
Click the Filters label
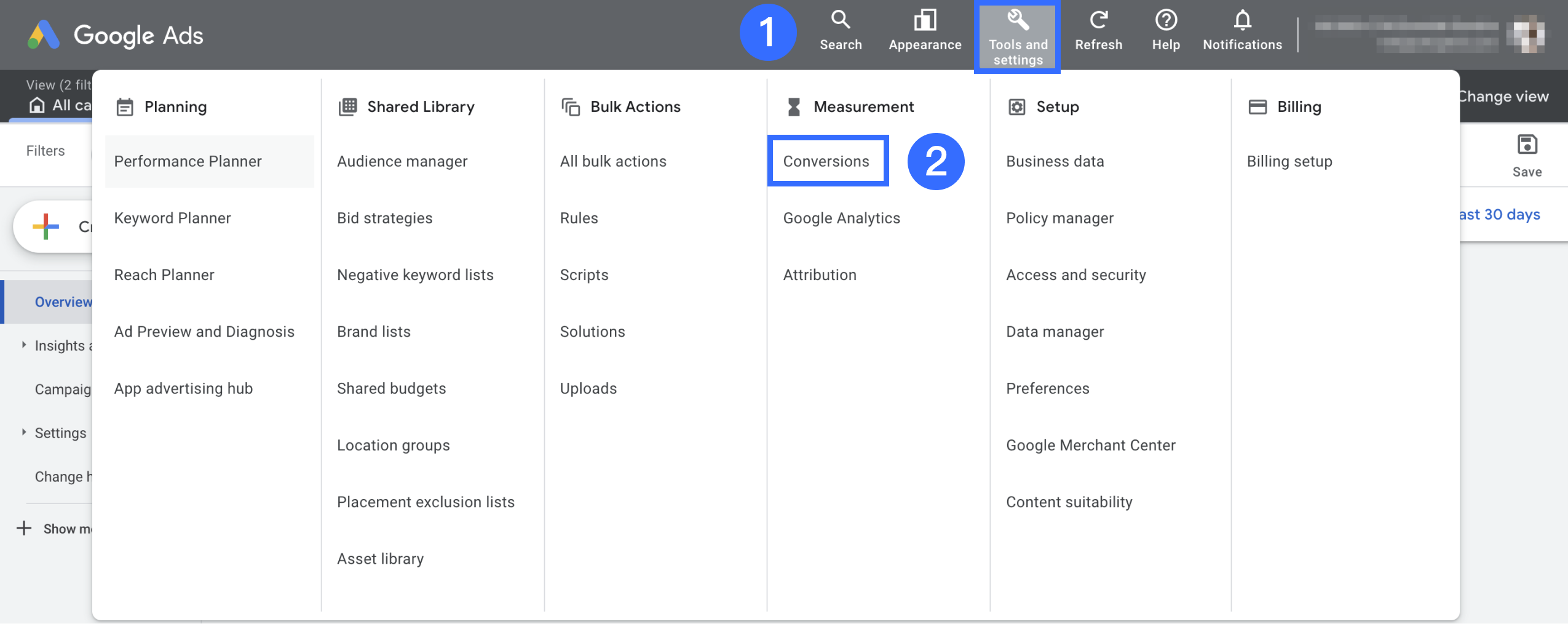(x=46, y=151)
